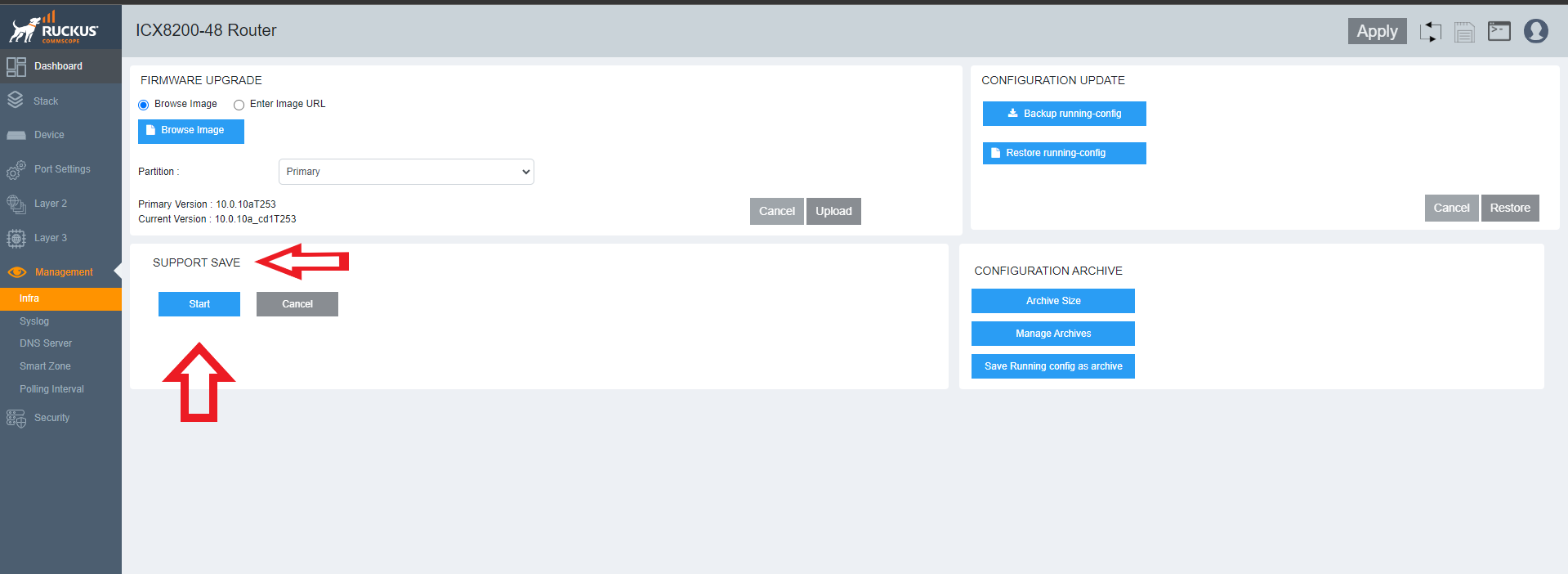Image resolution: width=1568 pixels, height=574 pixels.
Task: Click the Restore button
Action: coord(1510,208)
